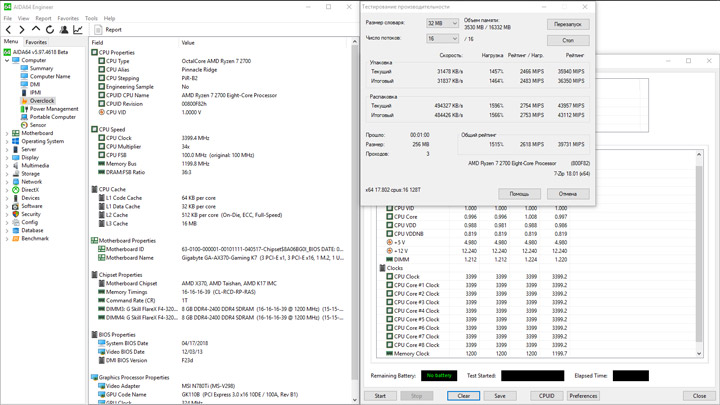Click the Помощь button
Screen dimensions: 720x405
pyautogui.click(x=519, y=194)
